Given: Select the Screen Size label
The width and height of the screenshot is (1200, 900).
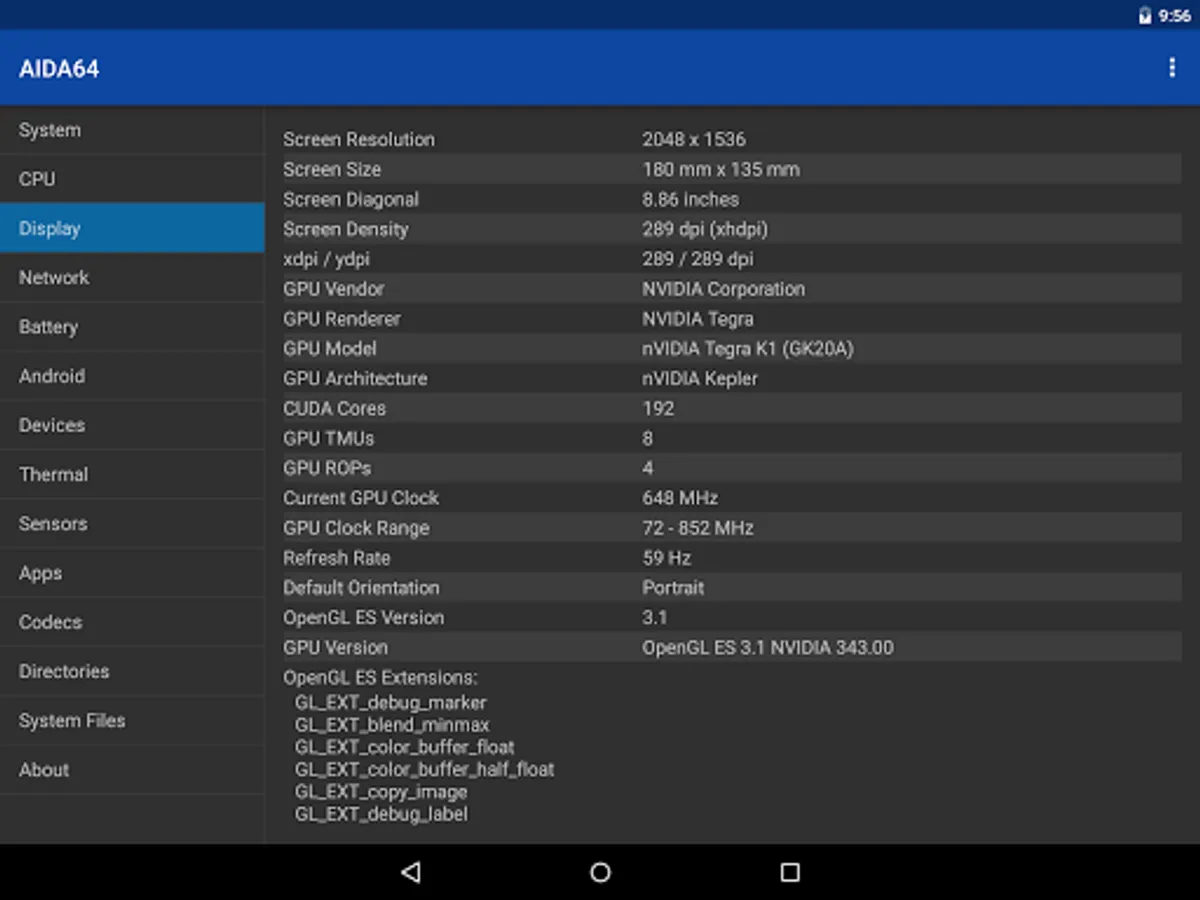Looking at the screenshot, I should click(332, 169).
